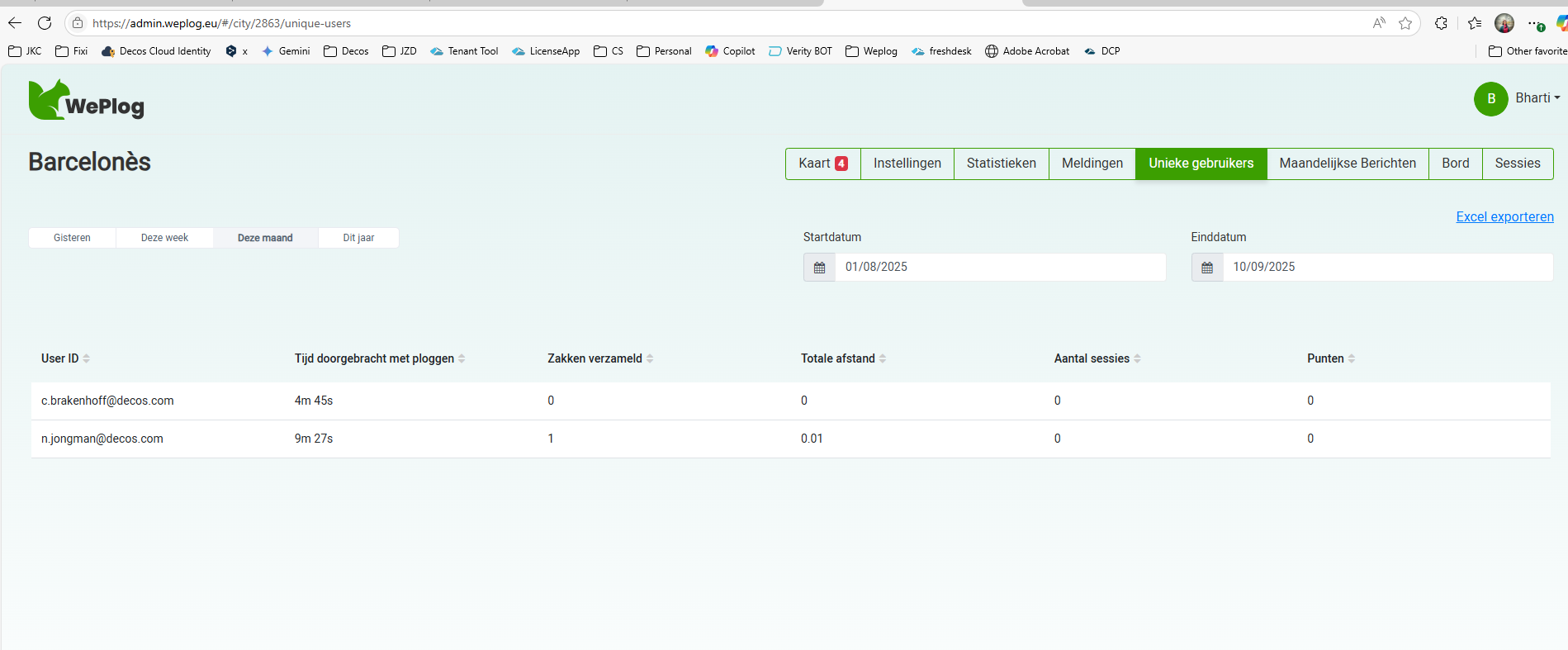The width and height of the screenshot is (1568, 650).
Task: Expand the Bharti user dropdown
Action: tap(1537, 98)
